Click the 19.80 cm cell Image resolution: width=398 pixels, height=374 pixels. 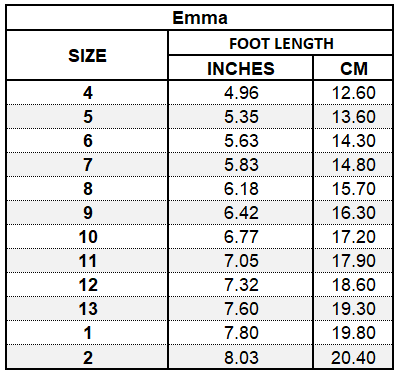(353, 333)
